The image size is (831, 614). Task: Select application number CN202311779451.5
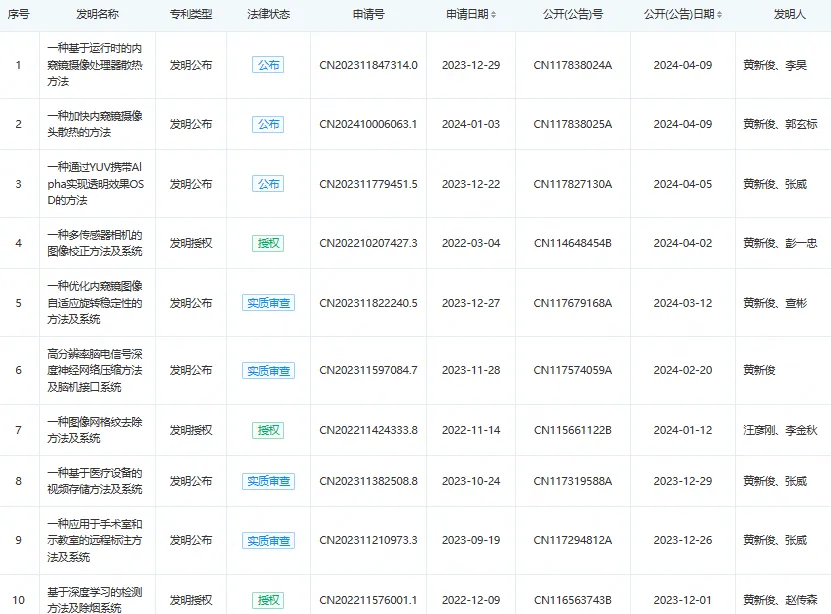[x=368, y=184]
